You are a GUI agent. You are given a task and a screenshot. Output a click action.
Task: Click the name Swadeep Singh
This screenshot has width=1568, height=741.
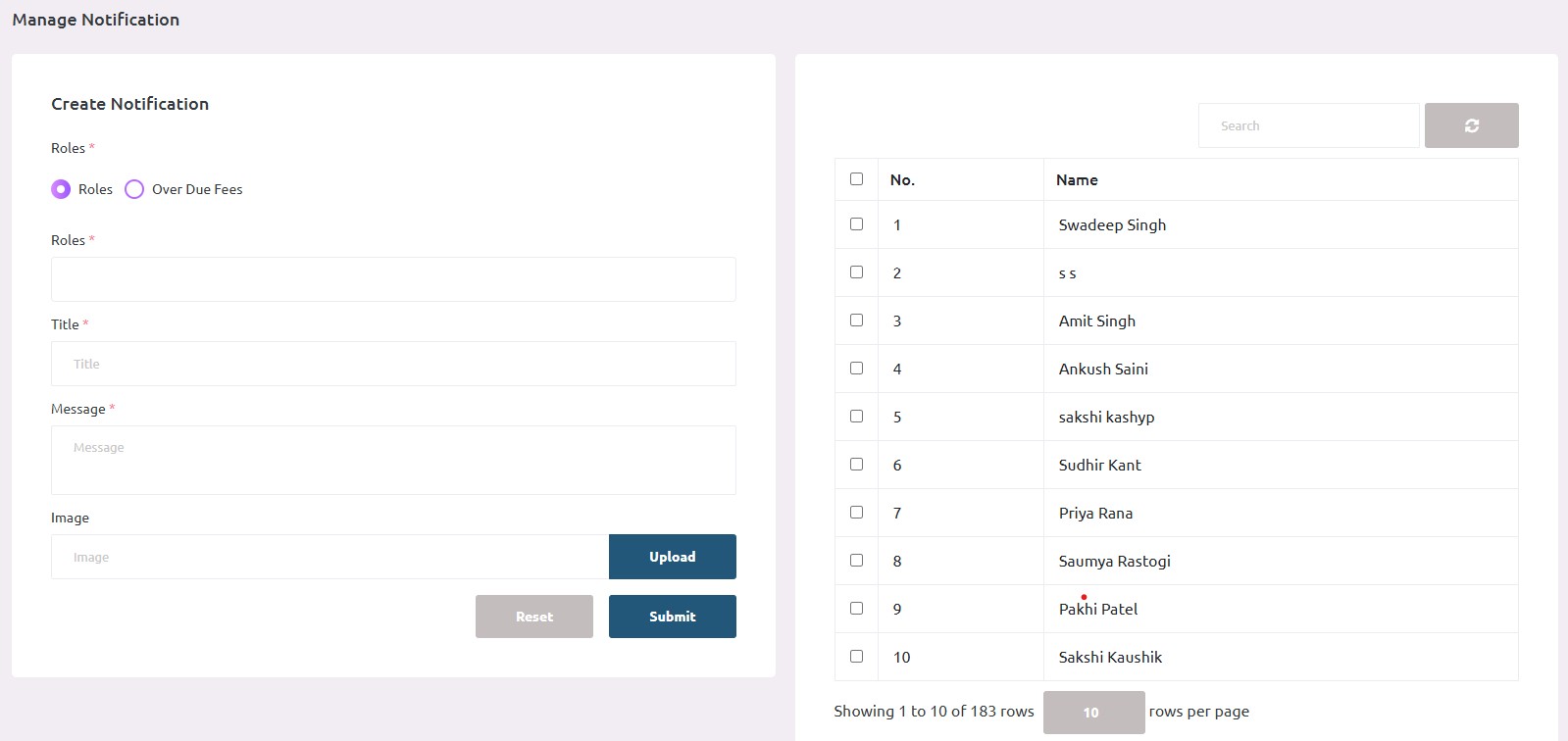pyautogui.click(x=1112, y=225)
